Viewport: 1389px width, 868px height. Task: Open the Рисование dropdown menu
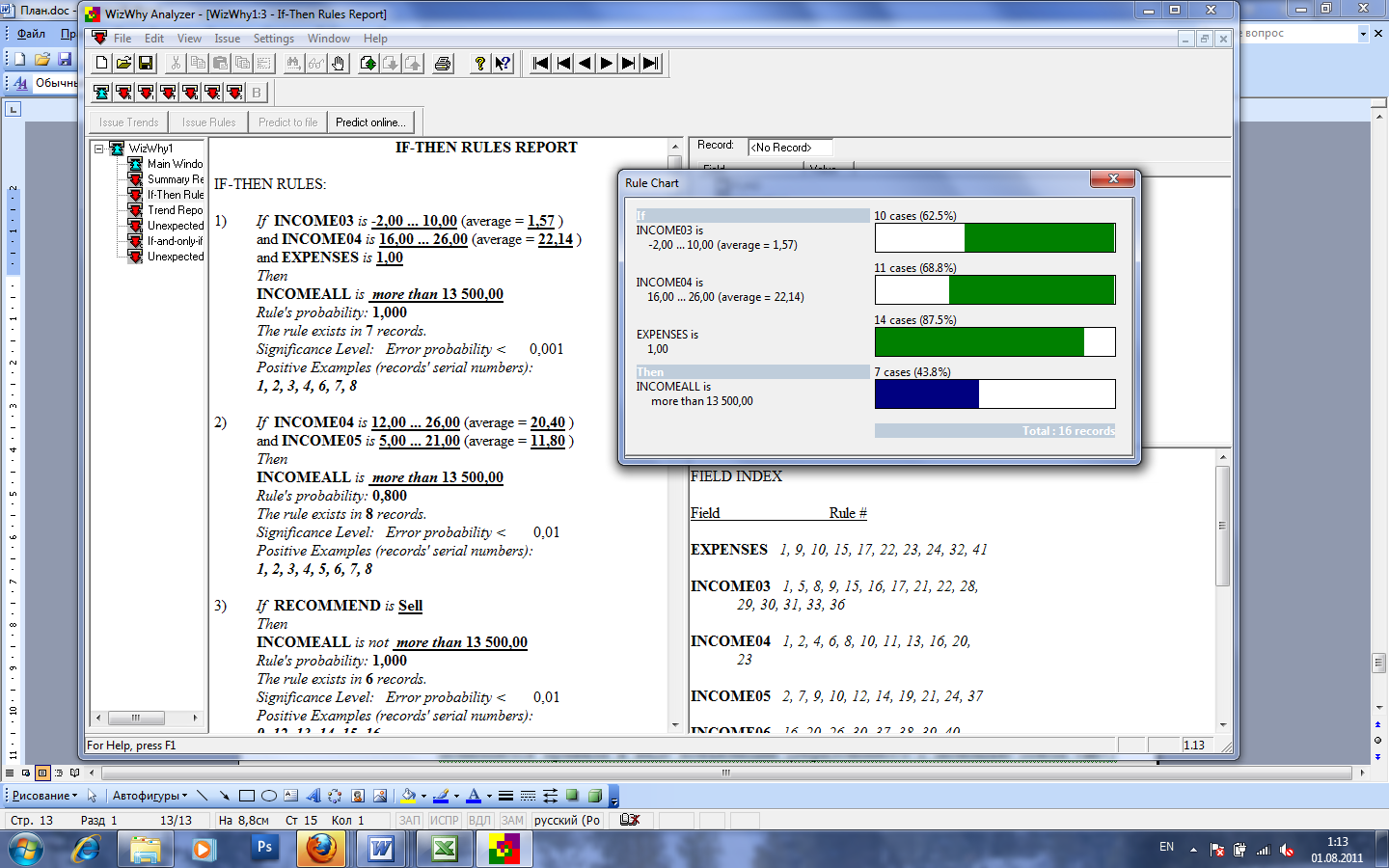[x=44, y=796]
